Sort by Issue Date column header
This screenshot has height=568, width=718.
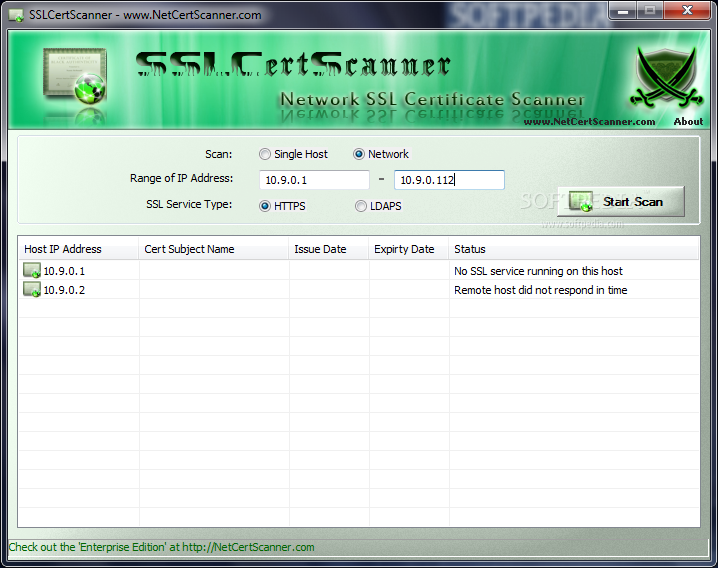[329, 249]
